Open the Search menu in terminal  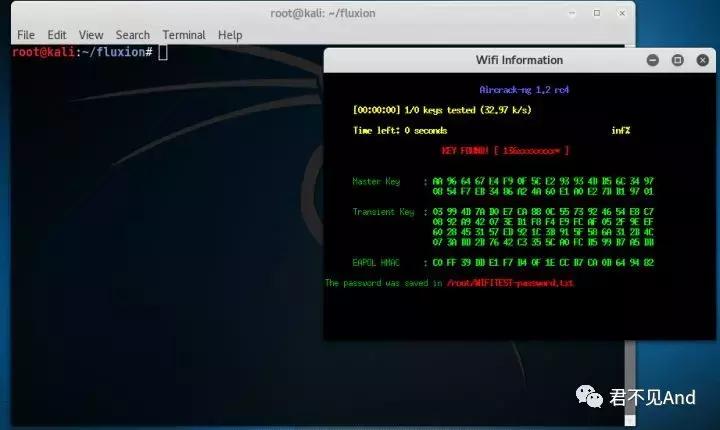(x=133, y=35)
